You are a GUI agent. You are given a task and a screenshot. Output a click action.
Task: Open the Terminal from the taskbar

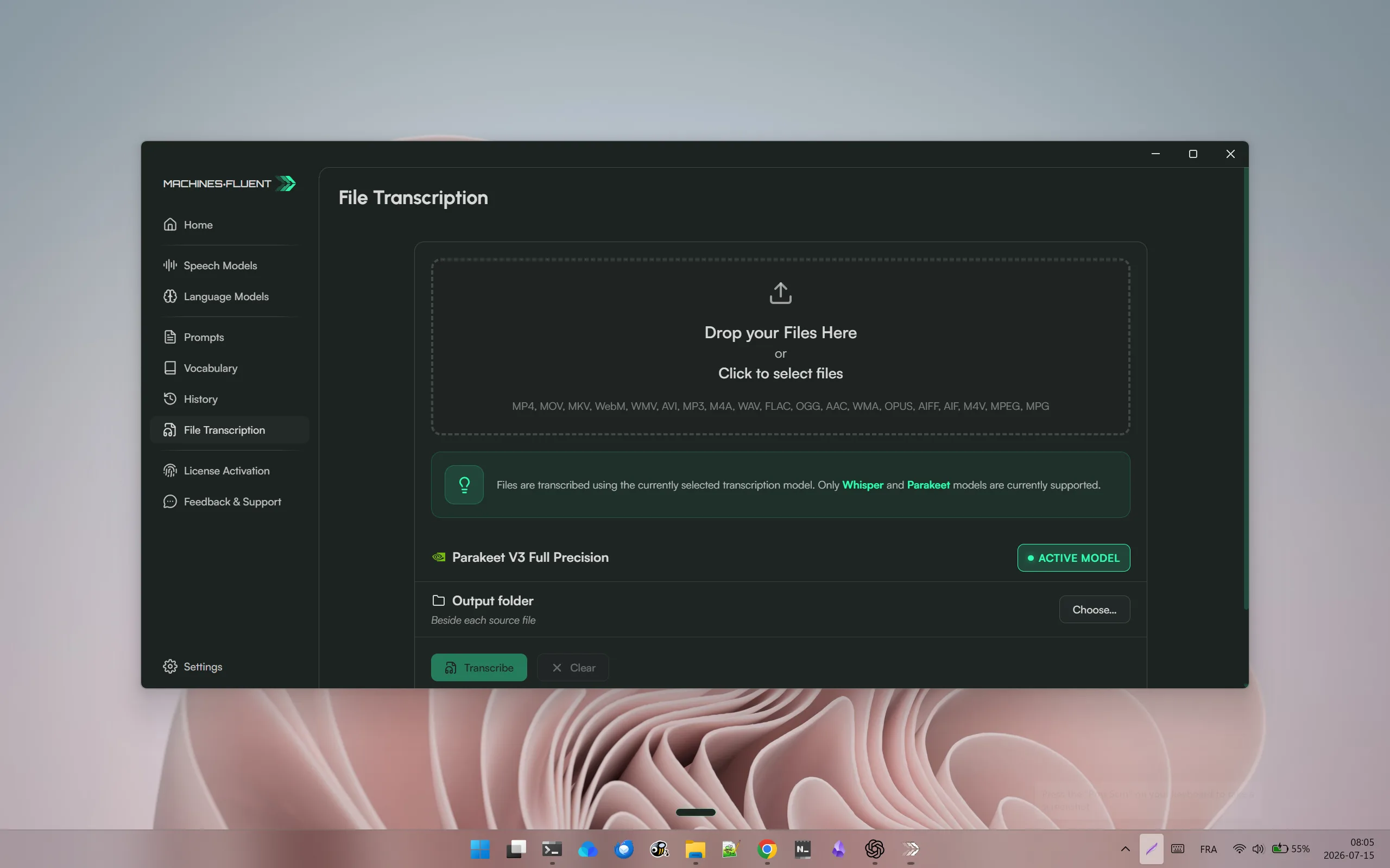[552, 849]
